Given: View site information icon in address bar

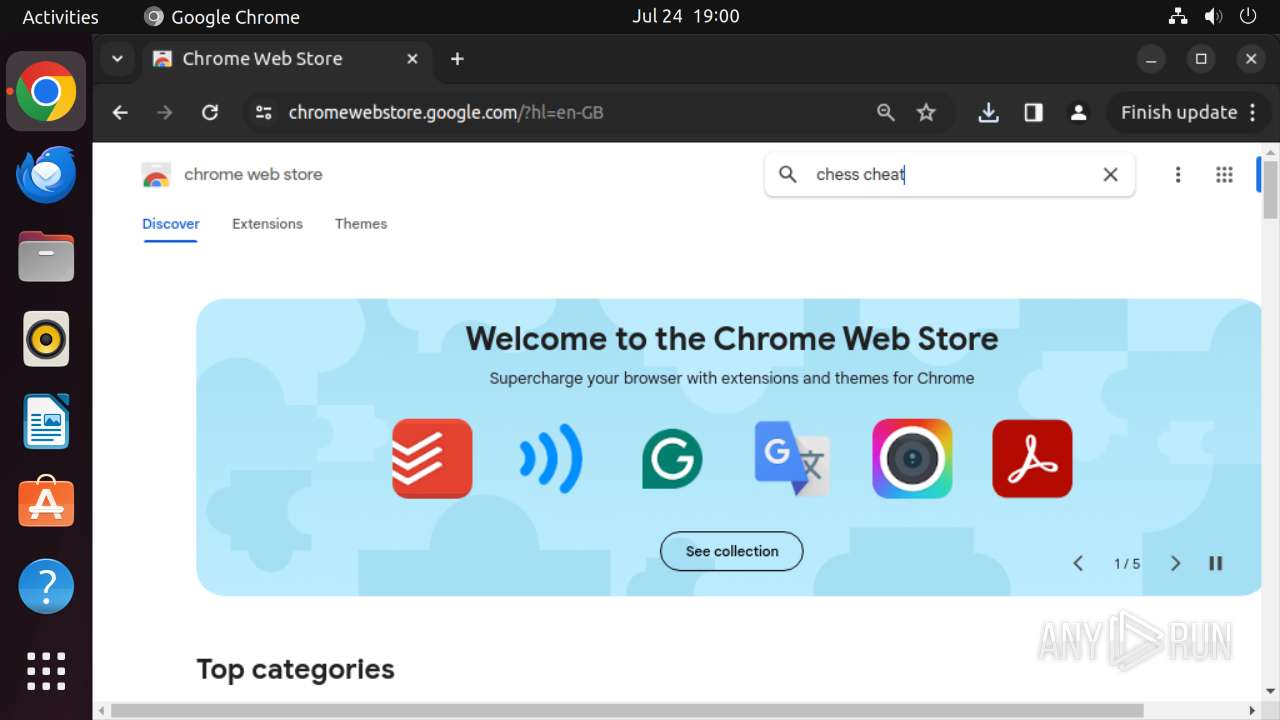Looking at the screenshot, I should [x=264, y=113].
